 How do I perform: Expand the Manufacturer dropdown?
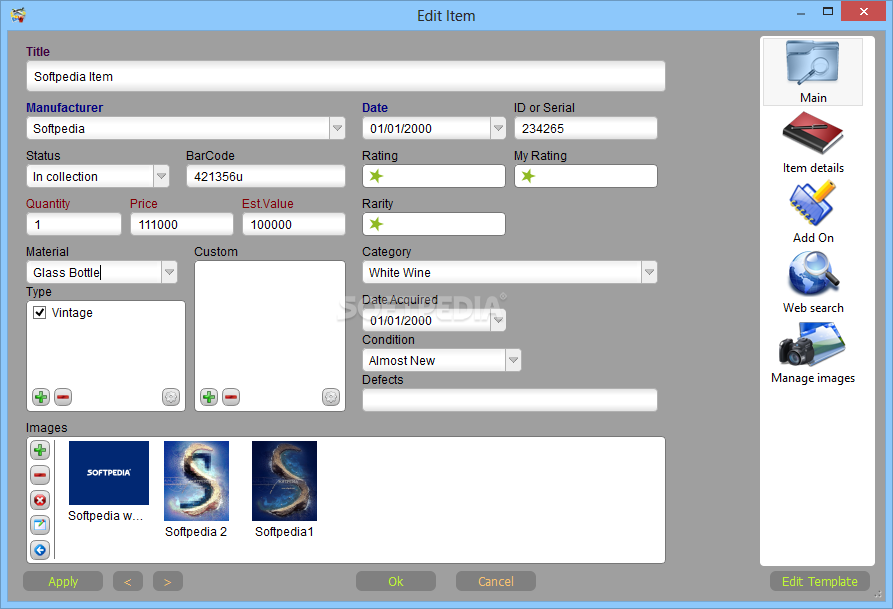click(x=337, y=128)
